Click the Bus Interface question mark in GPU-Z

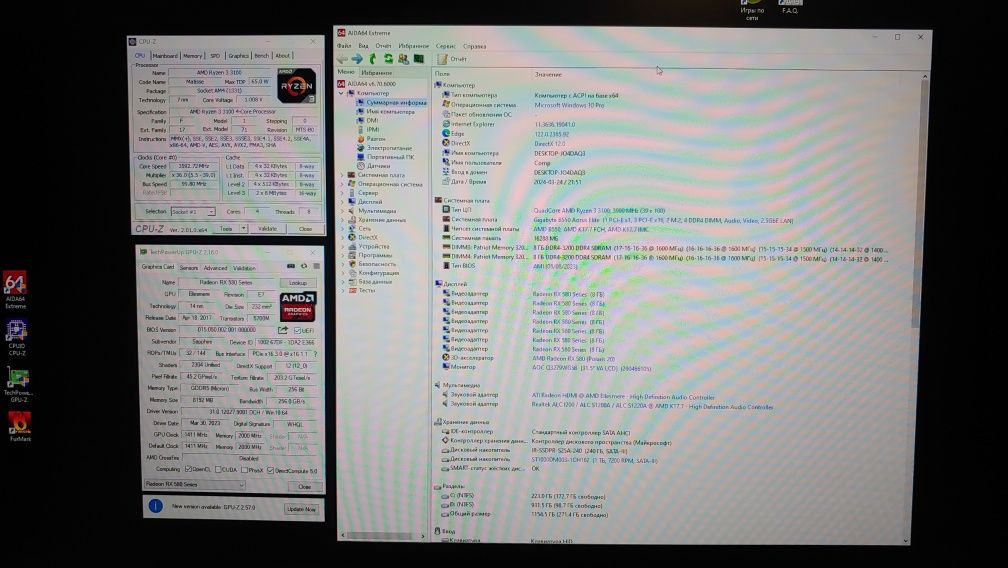[x=315, y=354]
